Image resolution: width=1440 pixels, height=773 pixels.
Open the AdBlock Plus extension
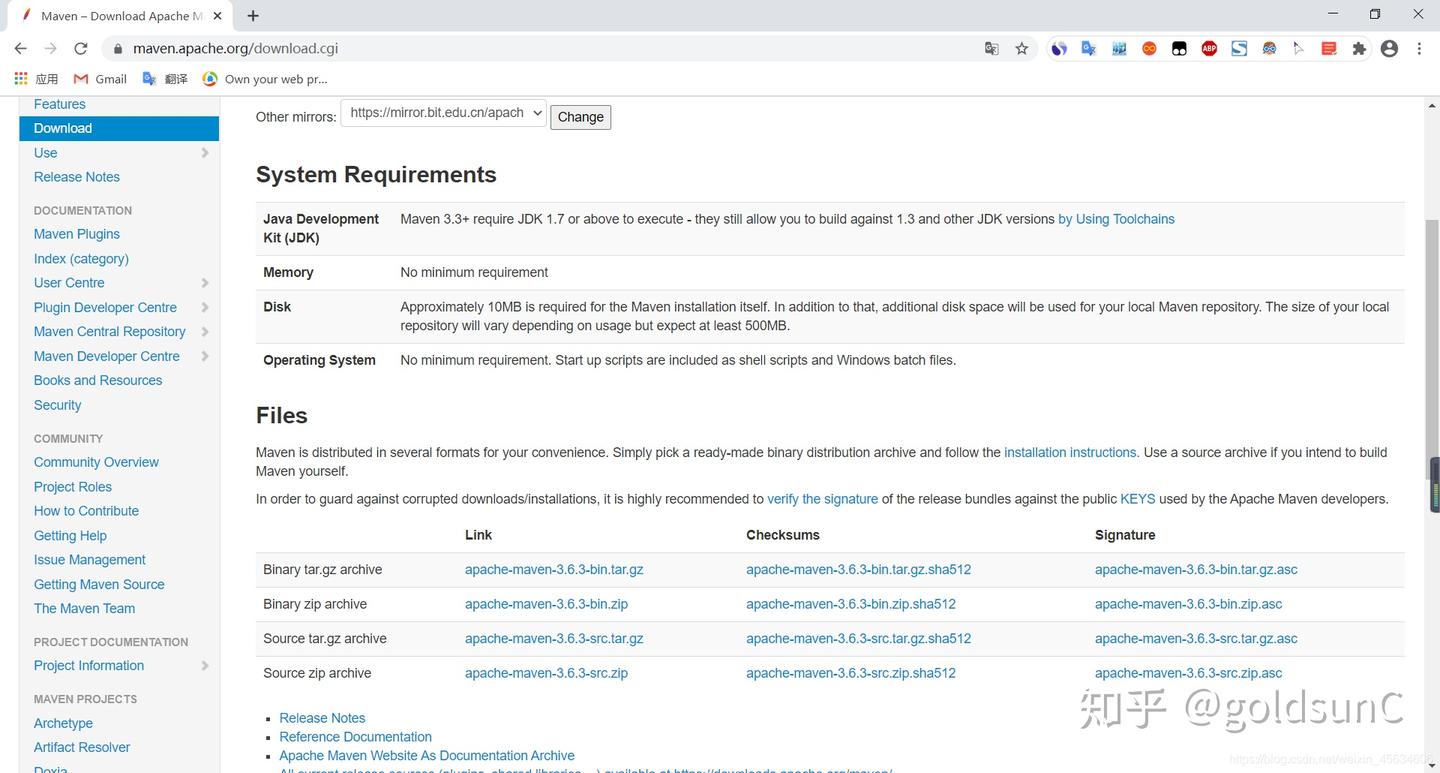pyautogui.click(x=1209, y=48)
